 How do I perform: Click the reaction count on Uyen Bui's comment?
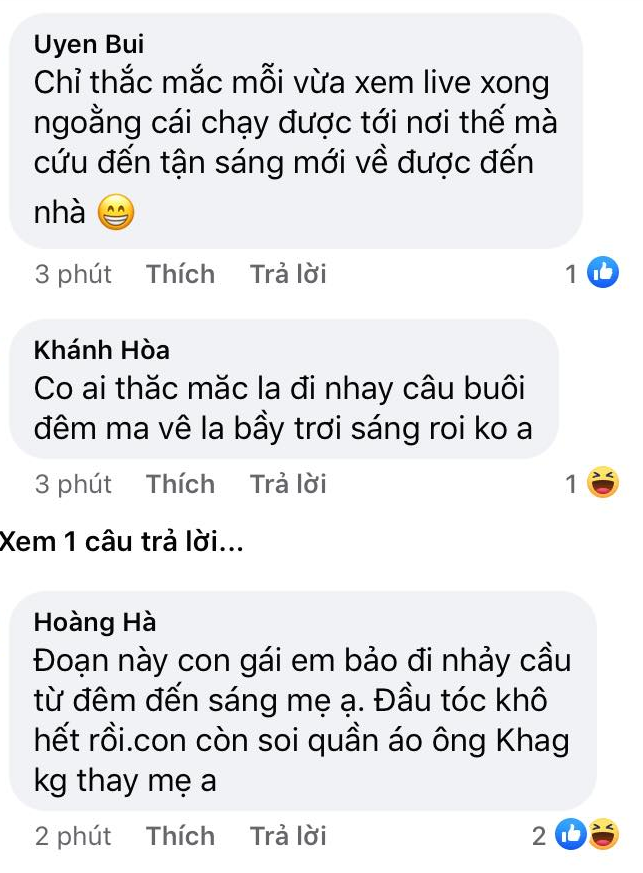571,273
